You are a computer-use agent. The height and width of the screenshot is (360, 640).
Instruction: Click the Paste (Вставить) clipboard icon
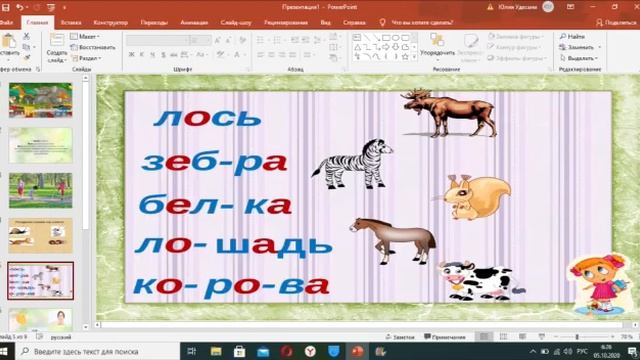coord(9,41)
